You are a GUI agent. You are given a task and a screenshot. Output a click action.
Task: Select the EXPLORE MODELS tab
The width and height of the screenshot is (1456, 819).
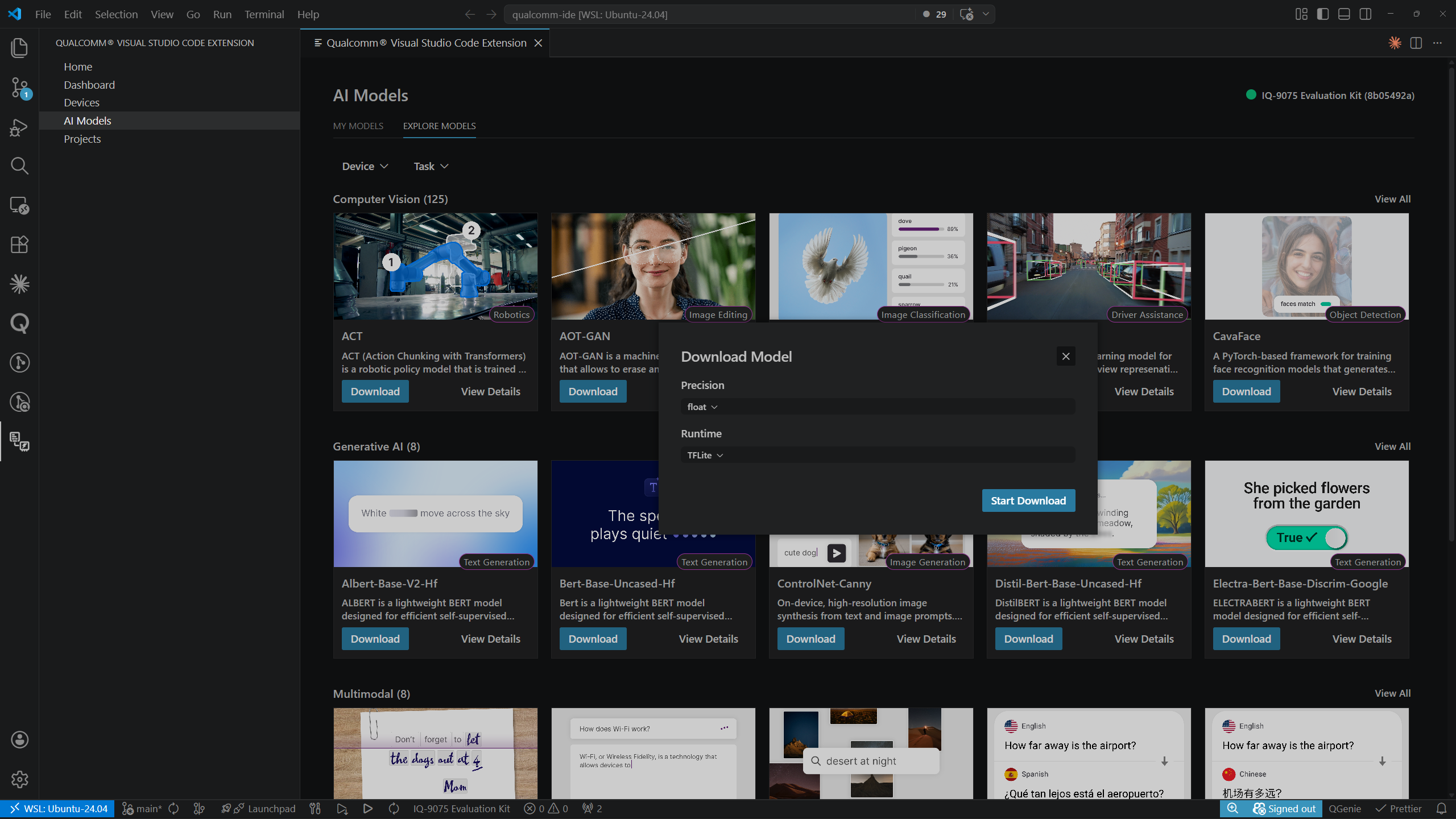point(439,126)
